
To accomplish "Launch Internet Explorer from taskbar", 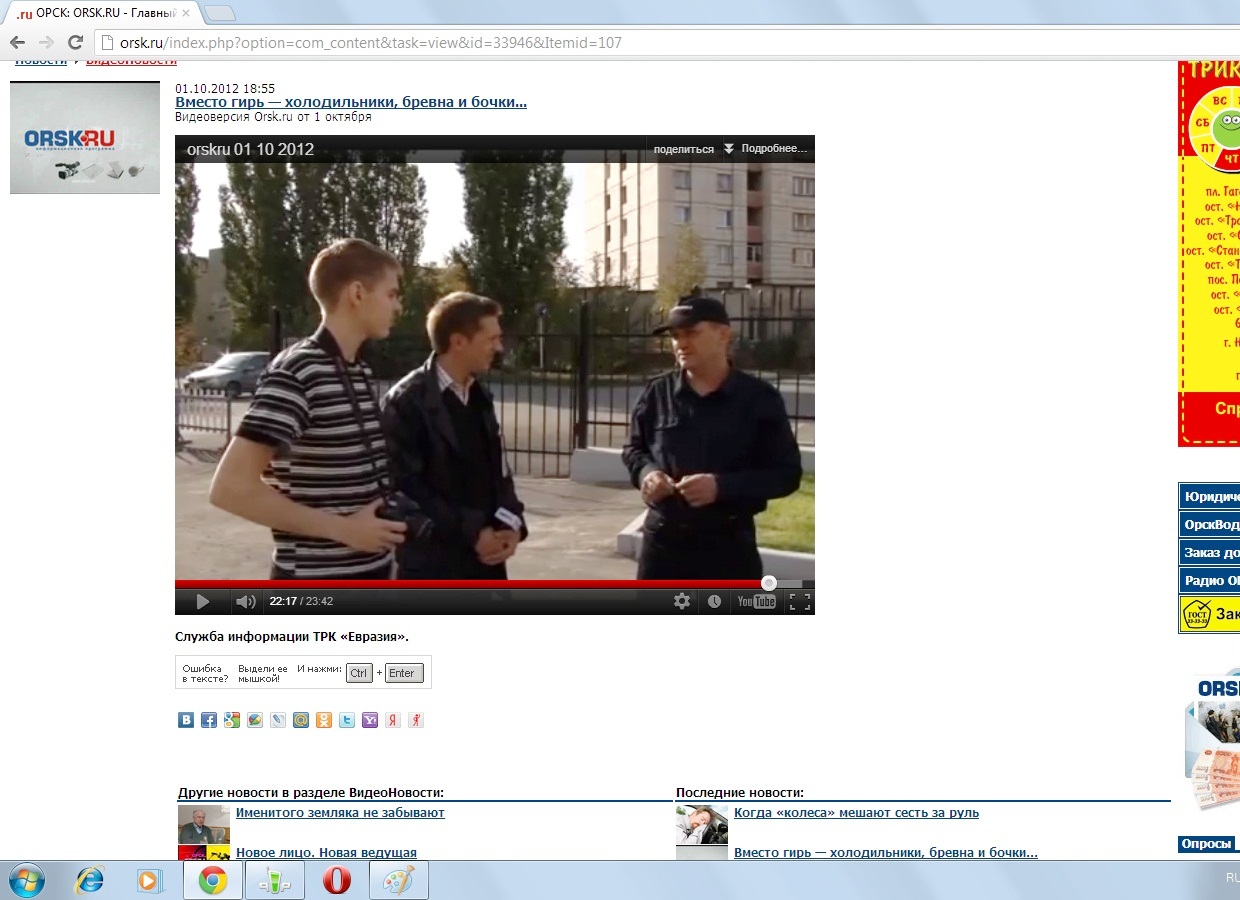I will click(90, 881).
